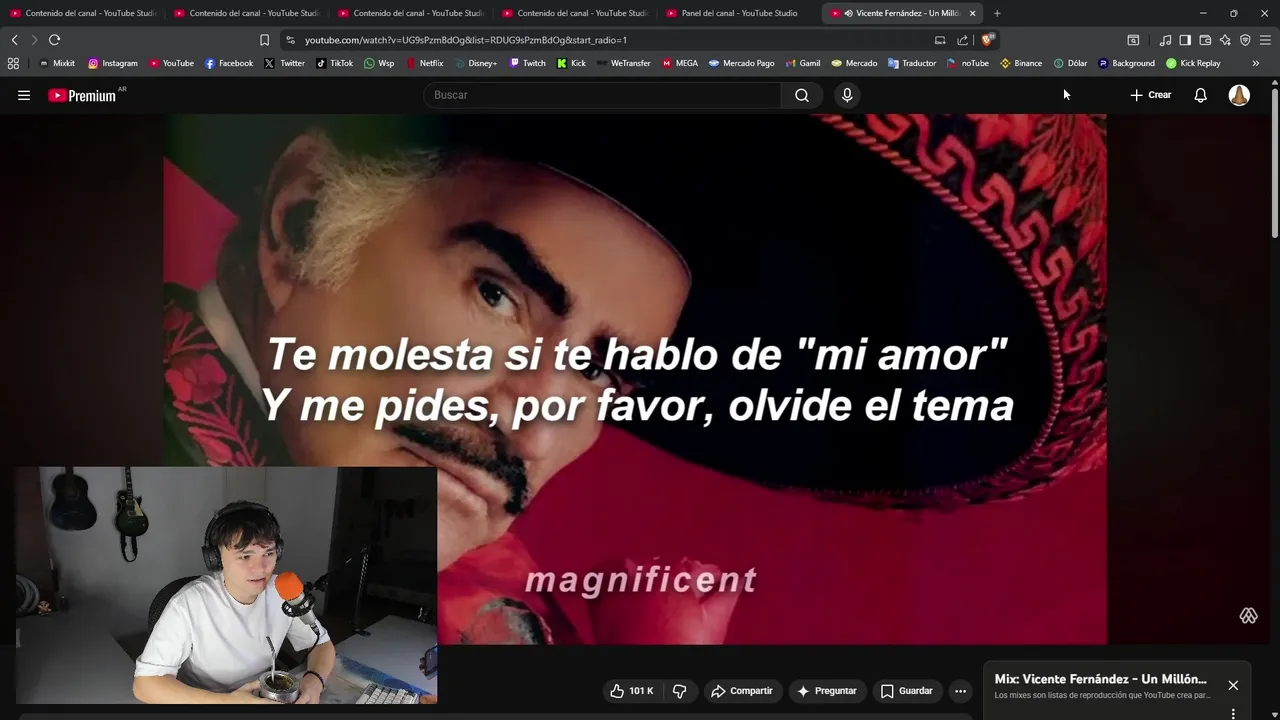Viewport: 1280px width, 720px height.
Task: Switch to first Contenido del canal tab
Action: coord(82,13)
